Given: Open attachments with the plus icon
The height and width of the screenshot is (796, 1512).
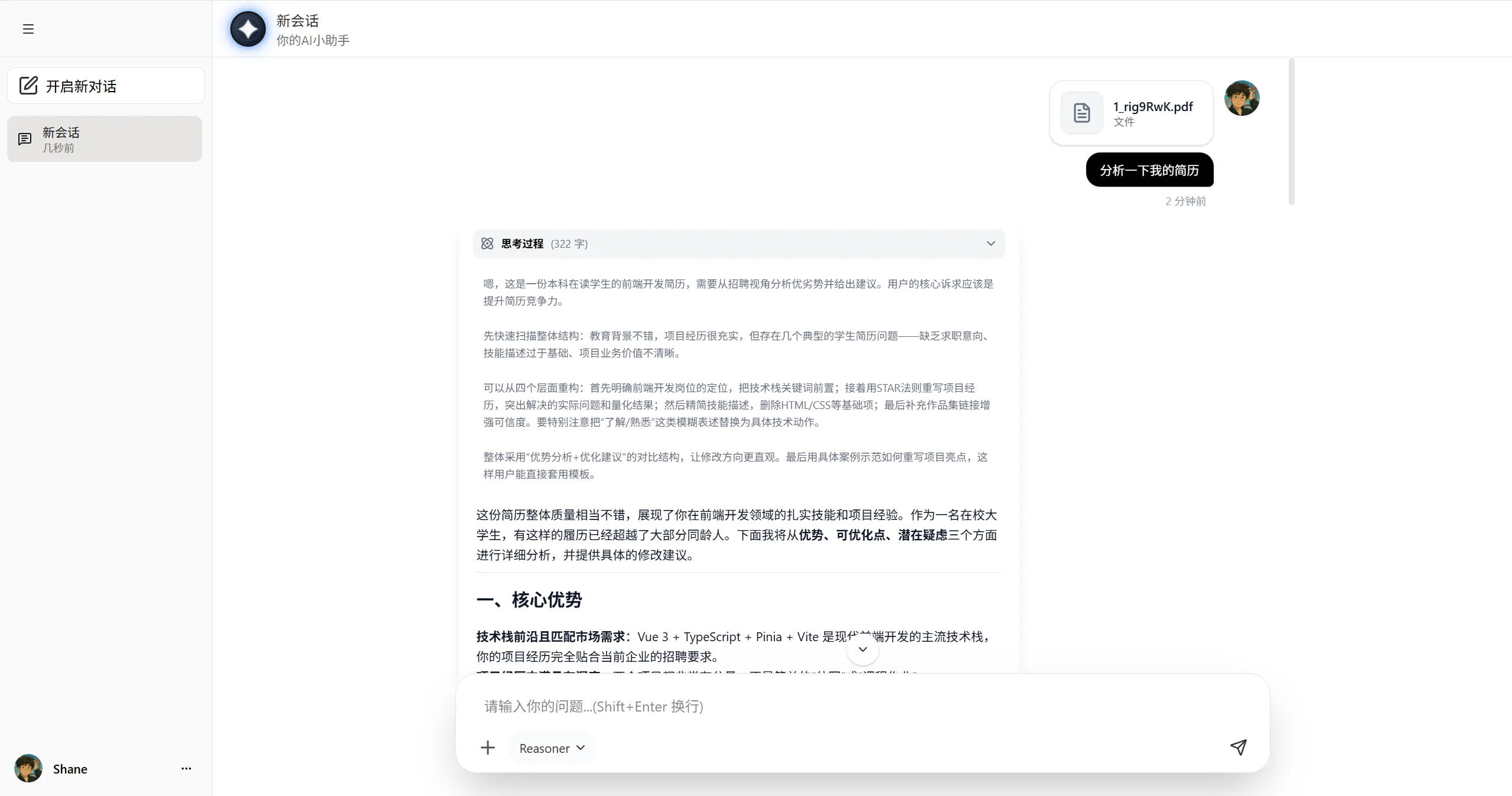Looking at the screenshot, I should (x=487, y=747).
